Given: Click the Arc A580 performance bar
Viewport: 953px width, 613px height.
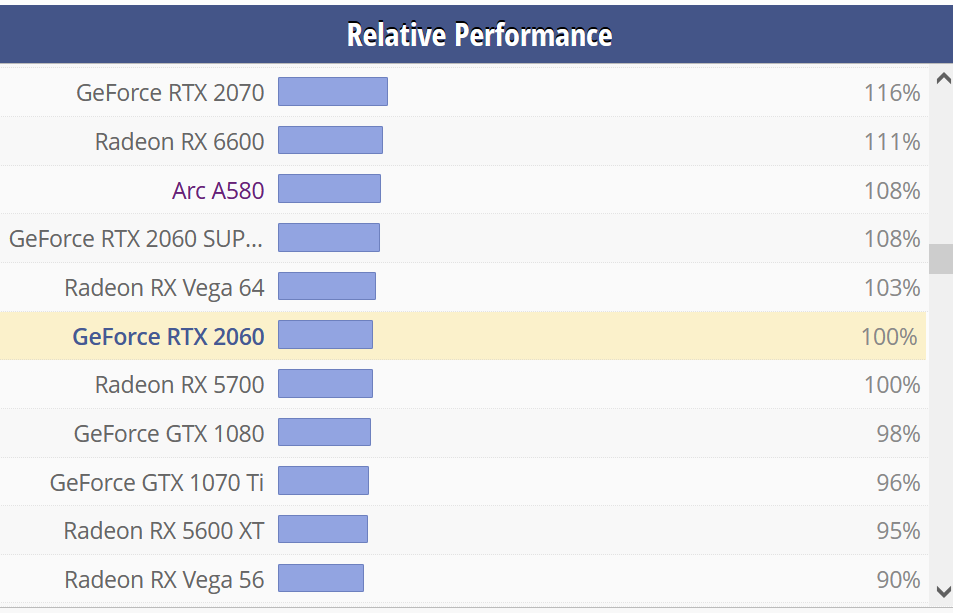Looking at the screenshot, I should tap(329, 188).
